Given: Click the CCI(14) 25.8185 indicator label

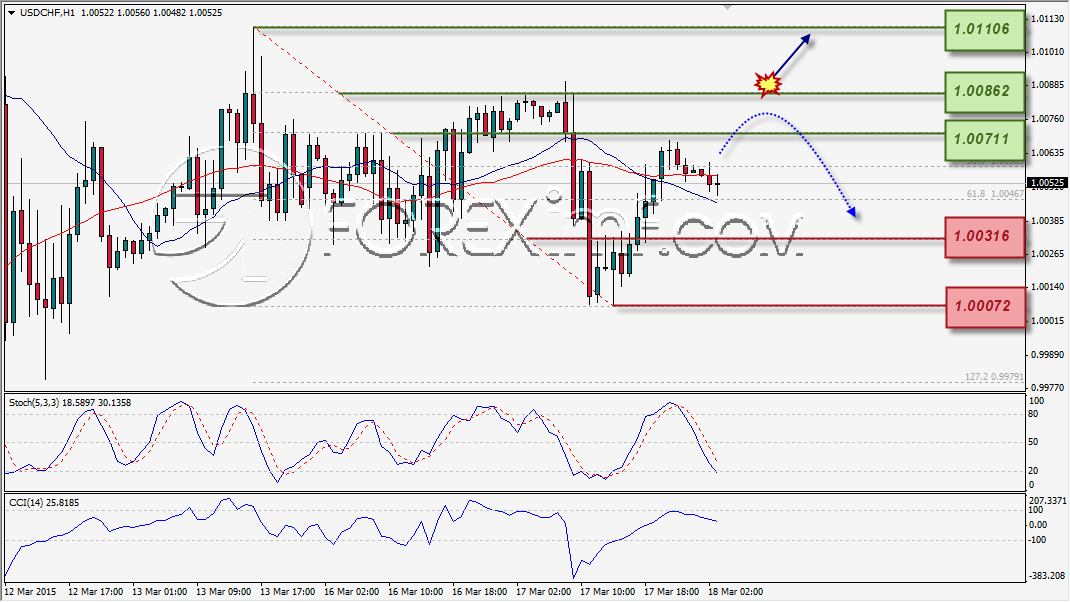Looking at the screenshot, I should (44, 503).
